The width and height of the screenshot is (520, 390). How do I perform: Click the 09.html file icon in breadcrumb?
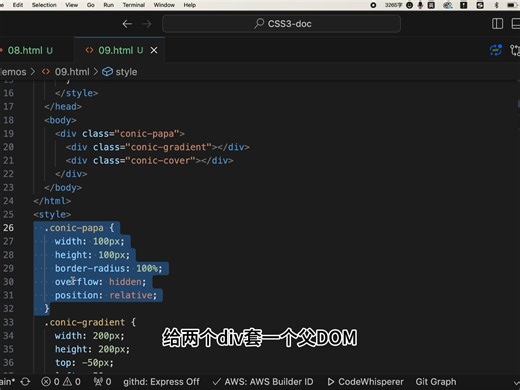click(x=46, y=72)
